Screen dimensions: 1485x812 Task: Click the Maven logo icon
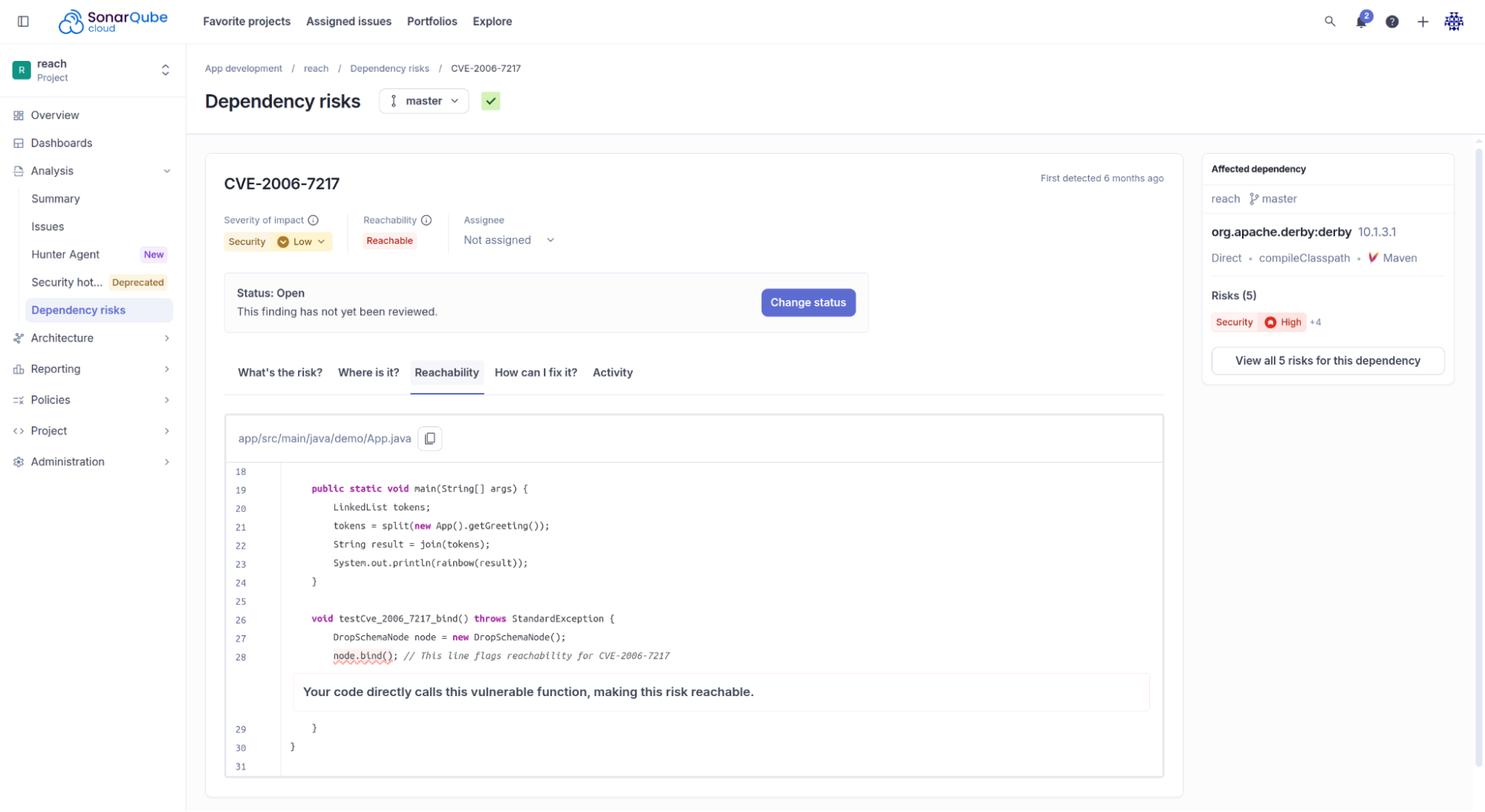1373,258
